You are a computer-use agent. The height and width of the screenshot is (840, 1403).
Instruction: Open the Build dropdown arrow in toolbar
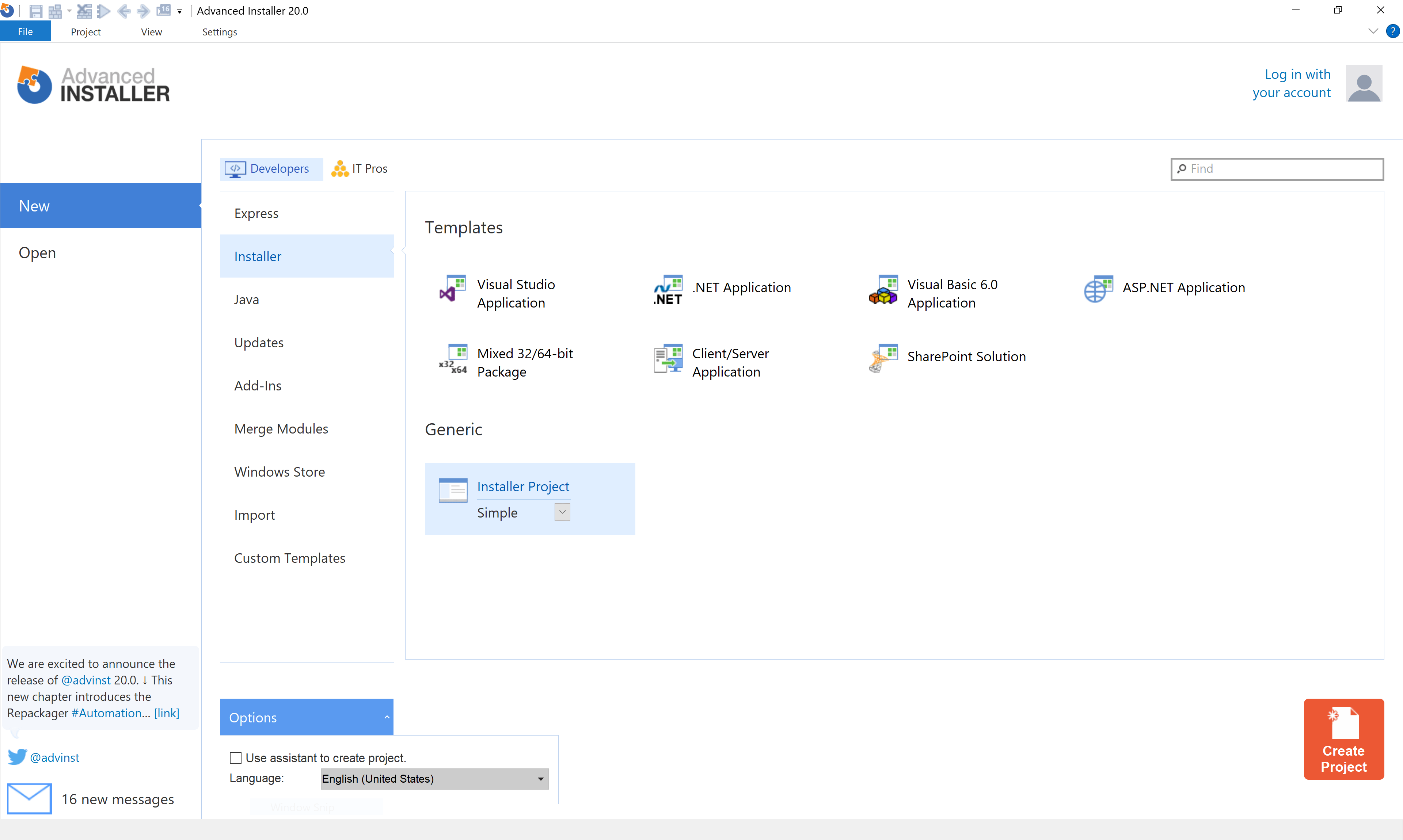[69, 11]
